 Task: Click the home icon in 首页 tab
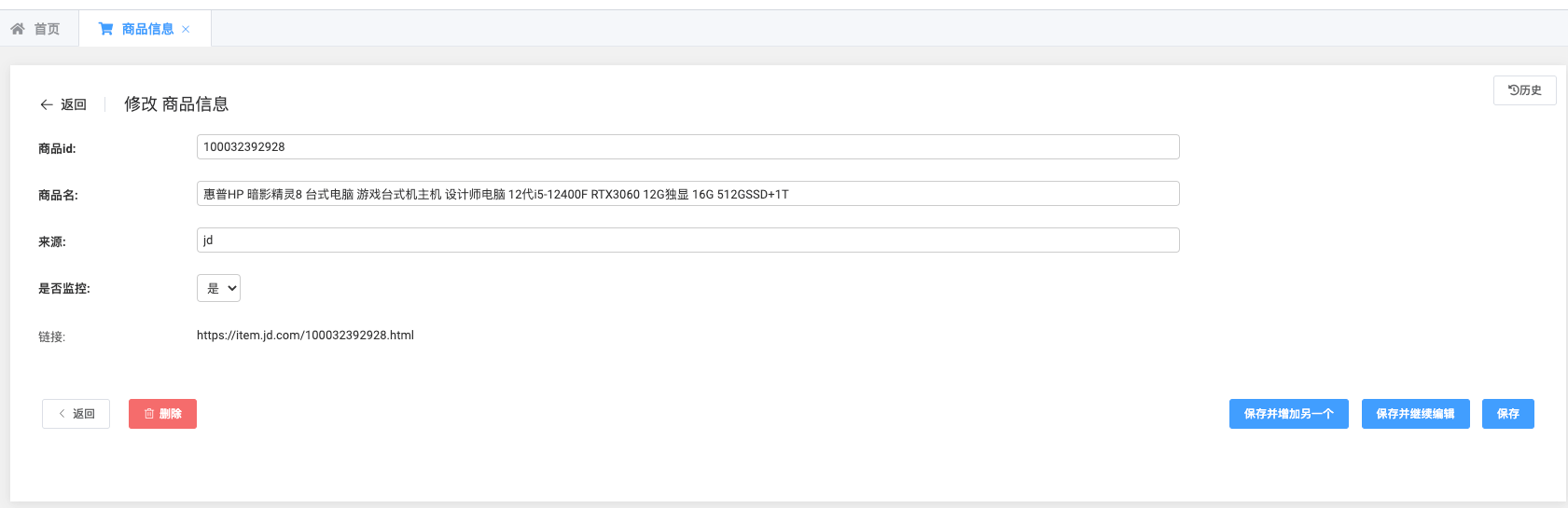point(18,29)
